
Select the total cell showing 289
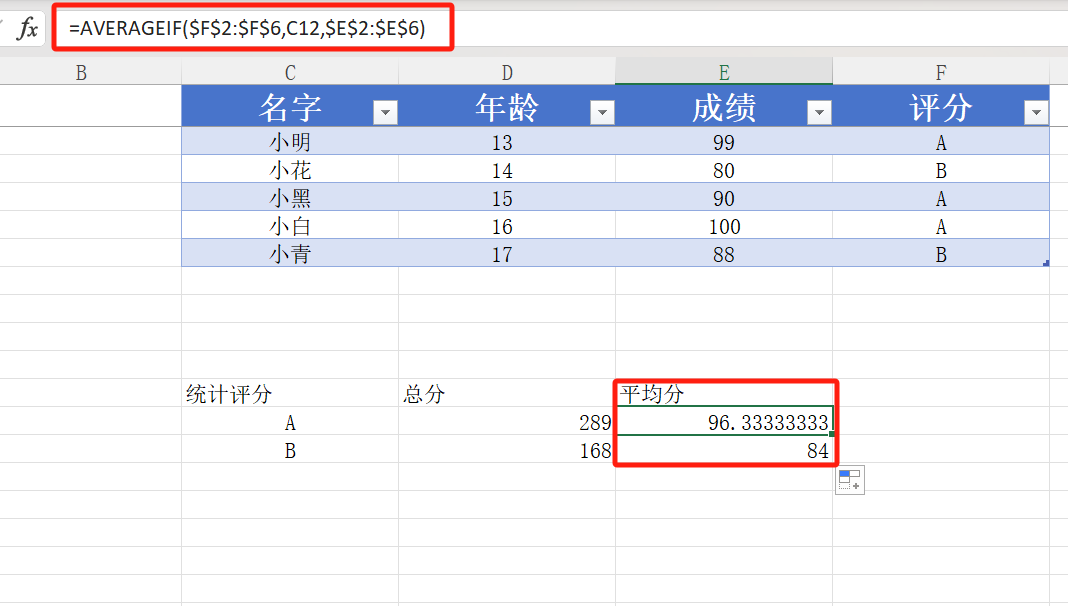(x=507, y=423)
